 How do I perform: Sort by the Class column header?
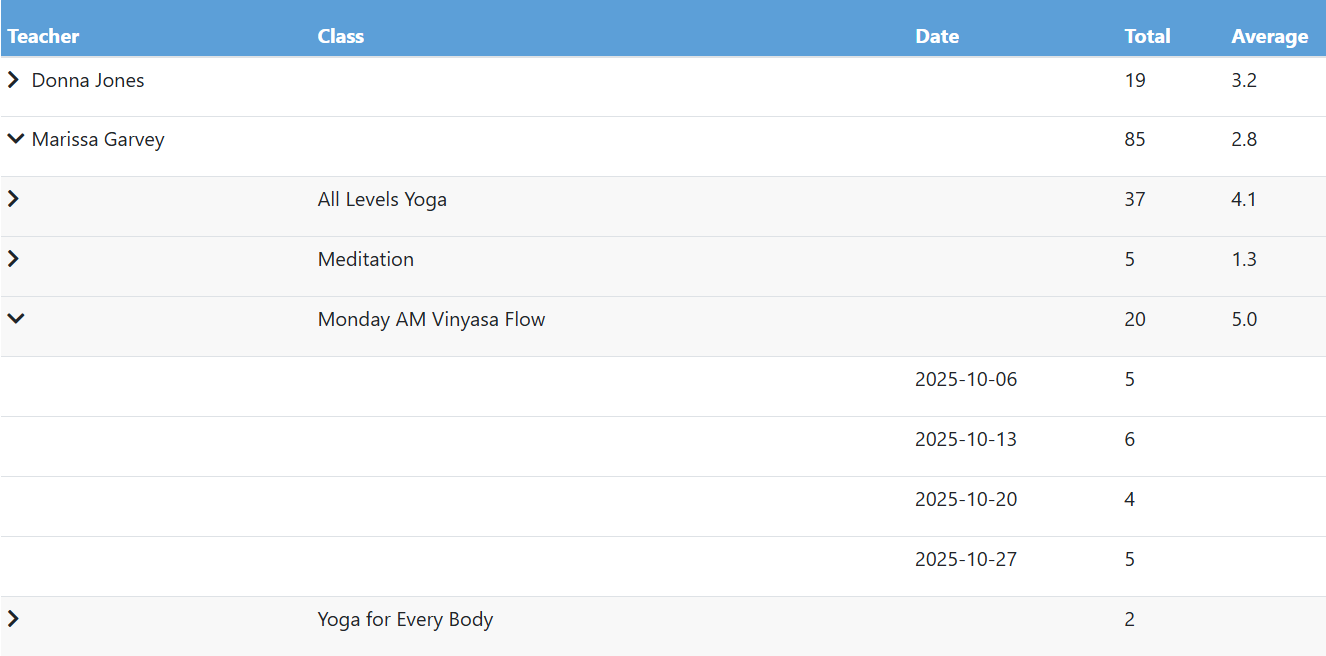(341, 36)
